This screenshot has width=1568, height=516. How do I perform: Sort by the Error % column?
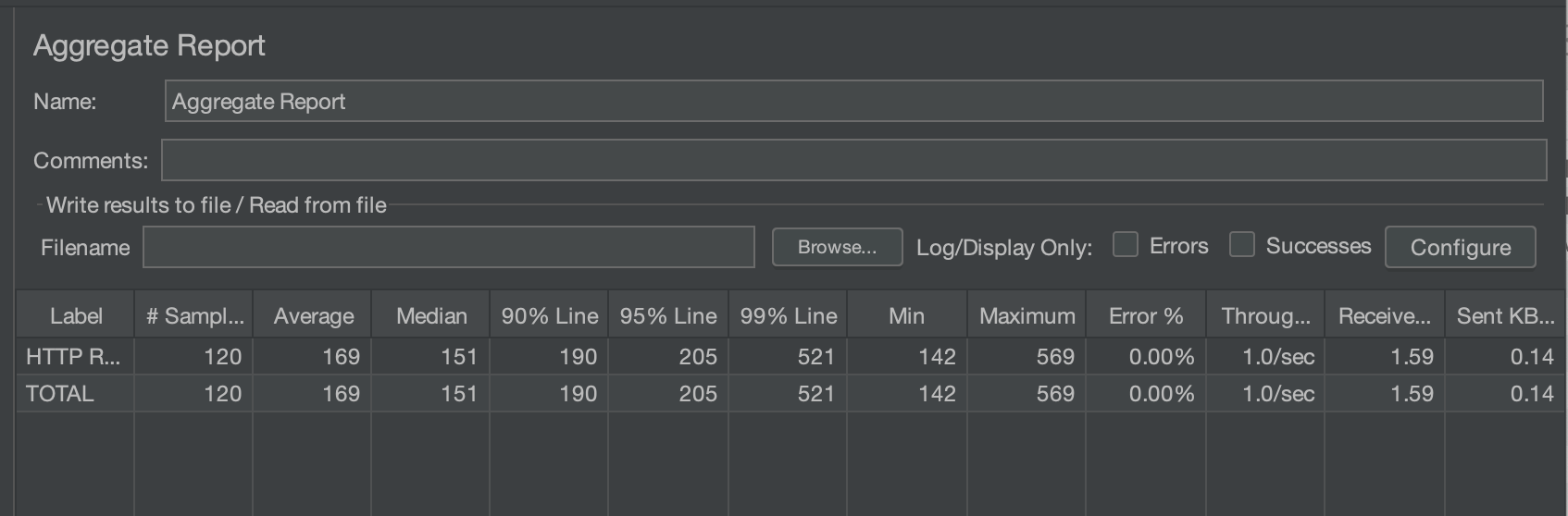point(1146,316)
